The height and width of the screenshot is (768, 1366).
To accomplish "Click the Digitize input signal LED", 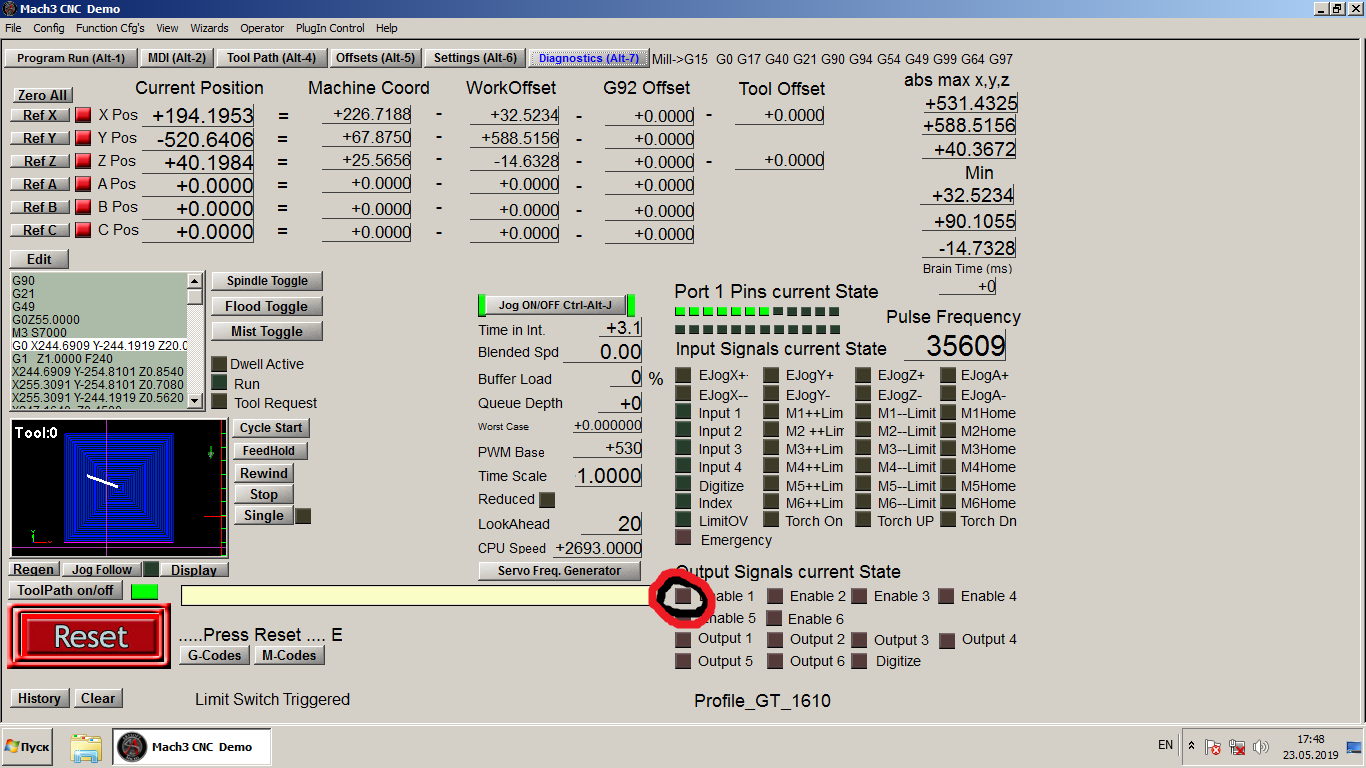I will point(684,485).
